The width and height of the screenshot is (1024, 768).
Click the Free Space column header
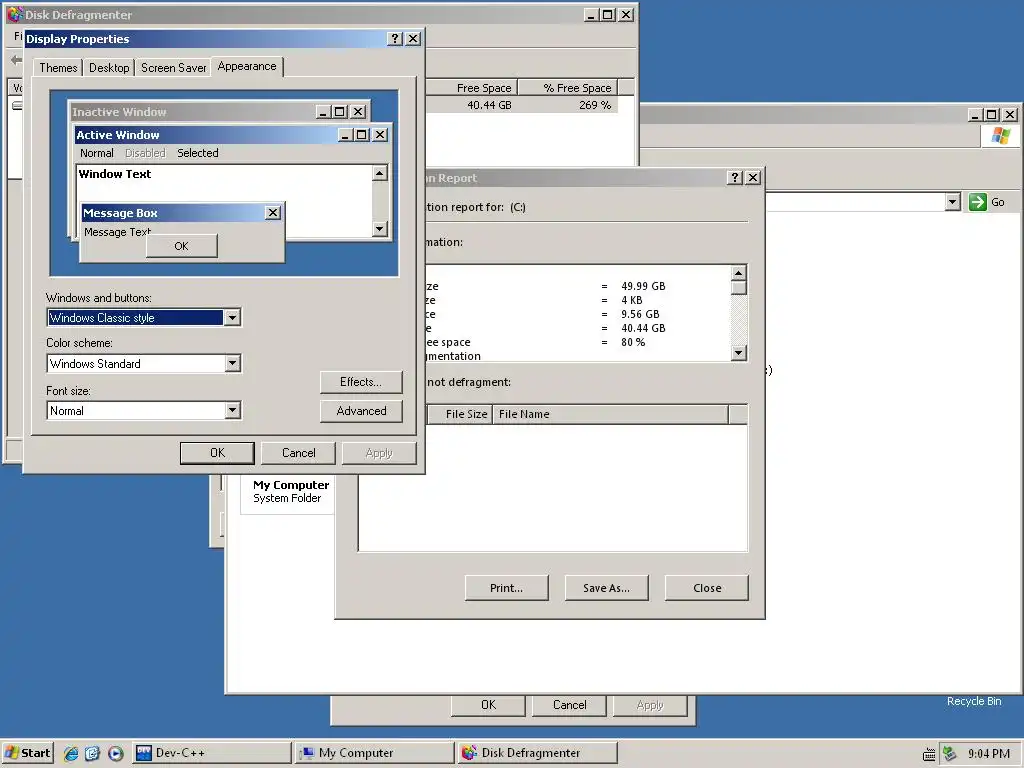coord(472,88)
